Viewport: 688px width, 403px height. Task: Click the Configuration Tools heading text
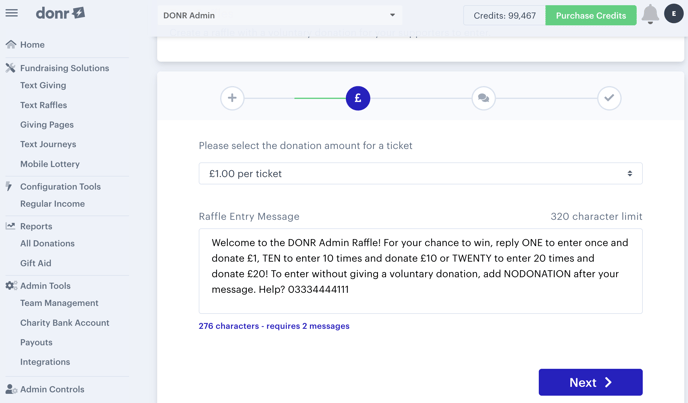[x=60, y=187]
